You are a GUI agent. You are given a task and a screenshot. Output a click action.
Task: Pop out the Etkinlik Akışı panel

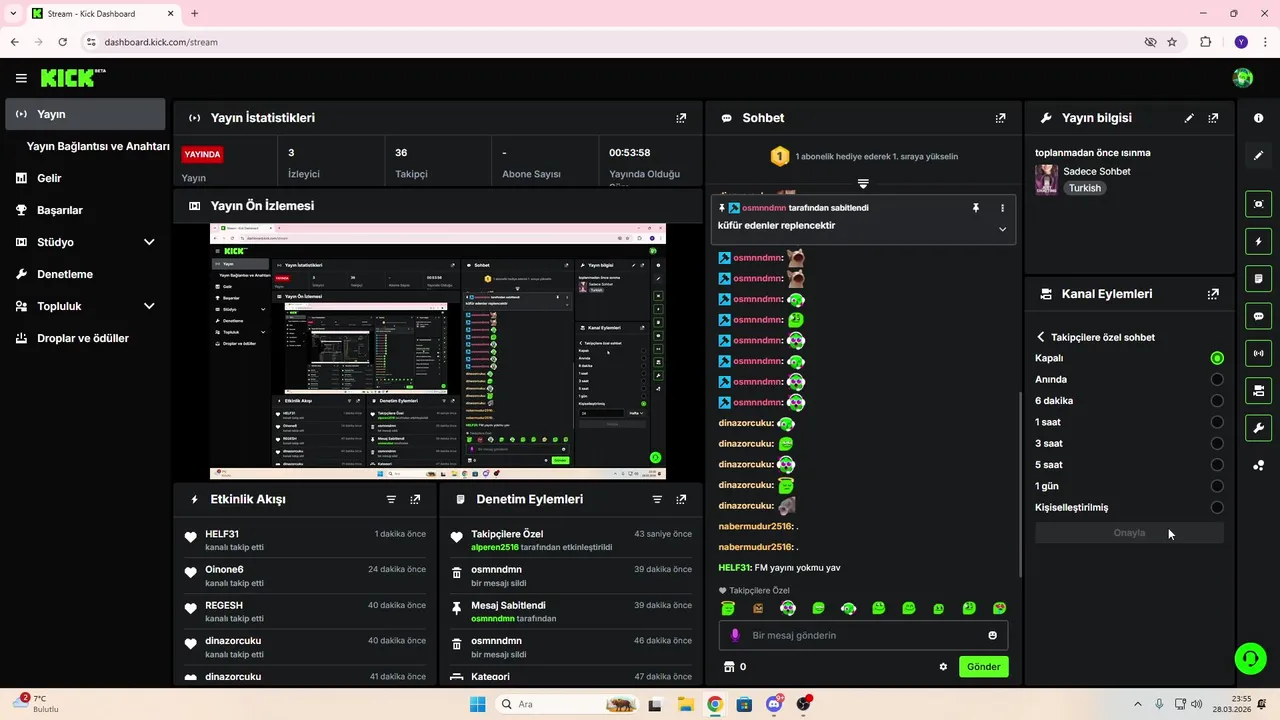point(415,499)
